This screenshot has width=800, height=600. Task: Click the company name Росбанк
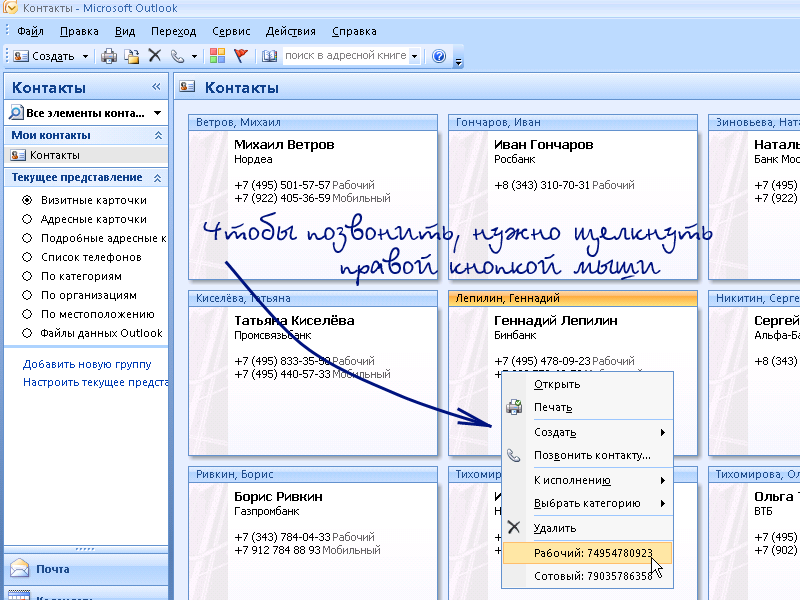[514, 159]
